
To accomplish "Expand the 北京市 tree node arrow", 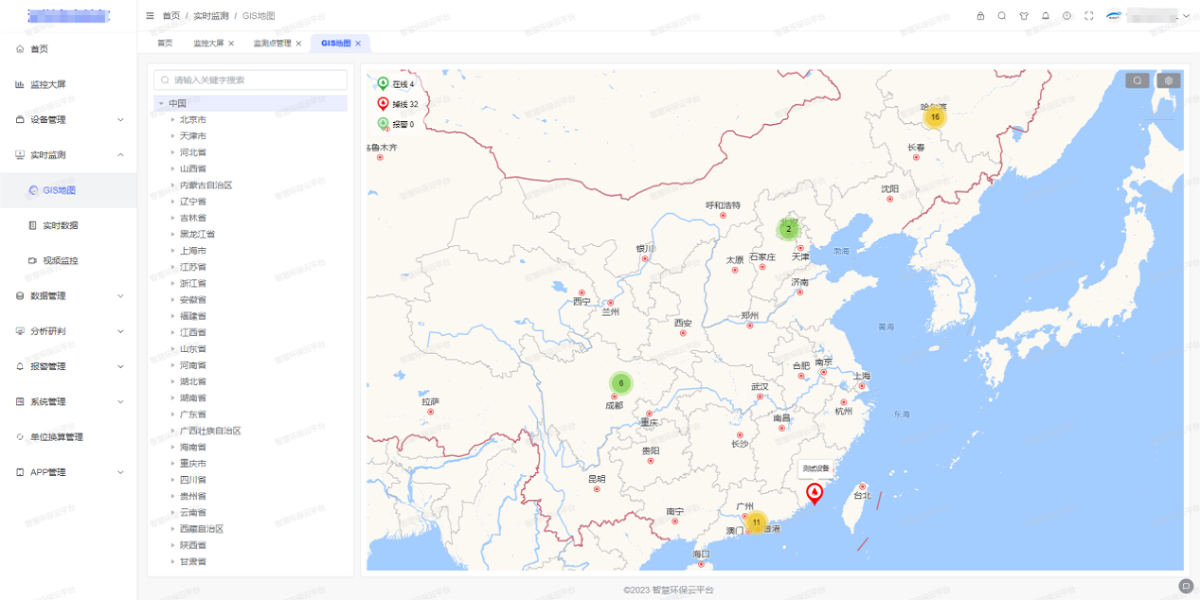I will coord(172,120).
